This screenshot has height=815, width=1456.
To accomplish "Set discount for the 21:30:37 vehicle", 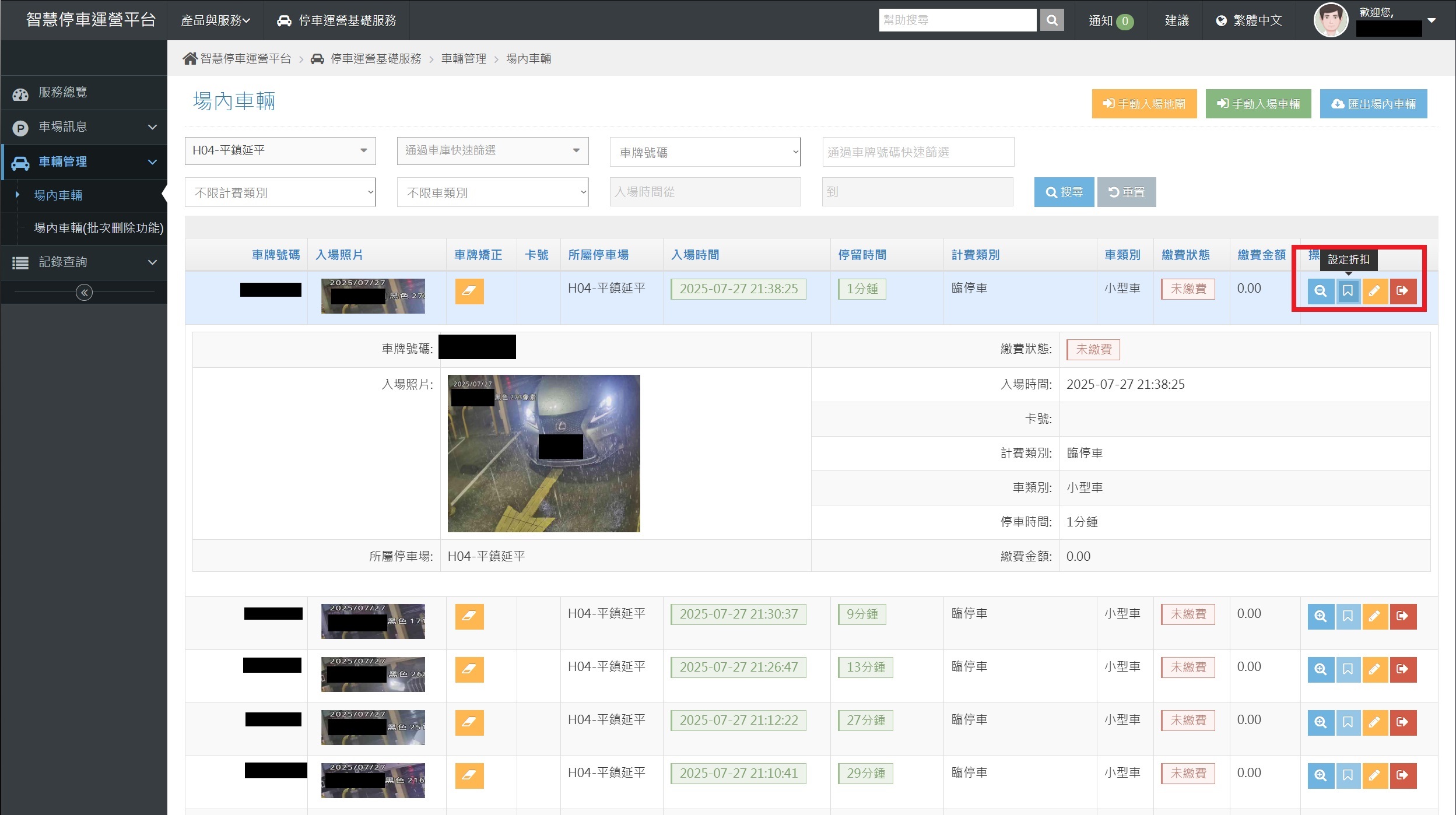I will coord(1348,616).
